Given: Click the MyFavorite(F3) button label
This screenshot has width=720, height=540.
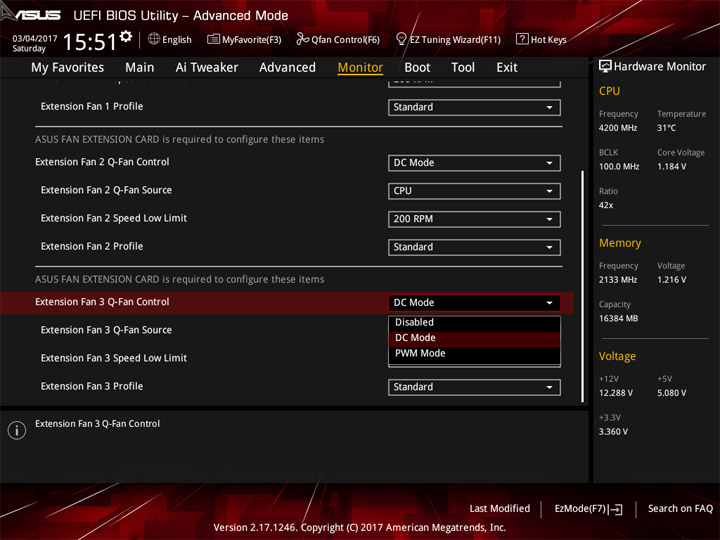Looking at the screenshot, I should pyautogui.click(x=252, y=40).
